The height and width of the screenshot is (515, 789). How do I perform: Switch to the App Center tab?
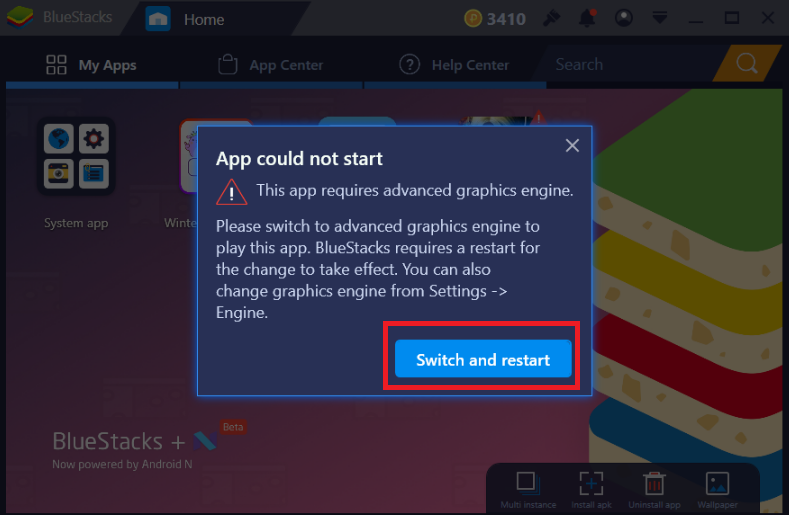271,64
